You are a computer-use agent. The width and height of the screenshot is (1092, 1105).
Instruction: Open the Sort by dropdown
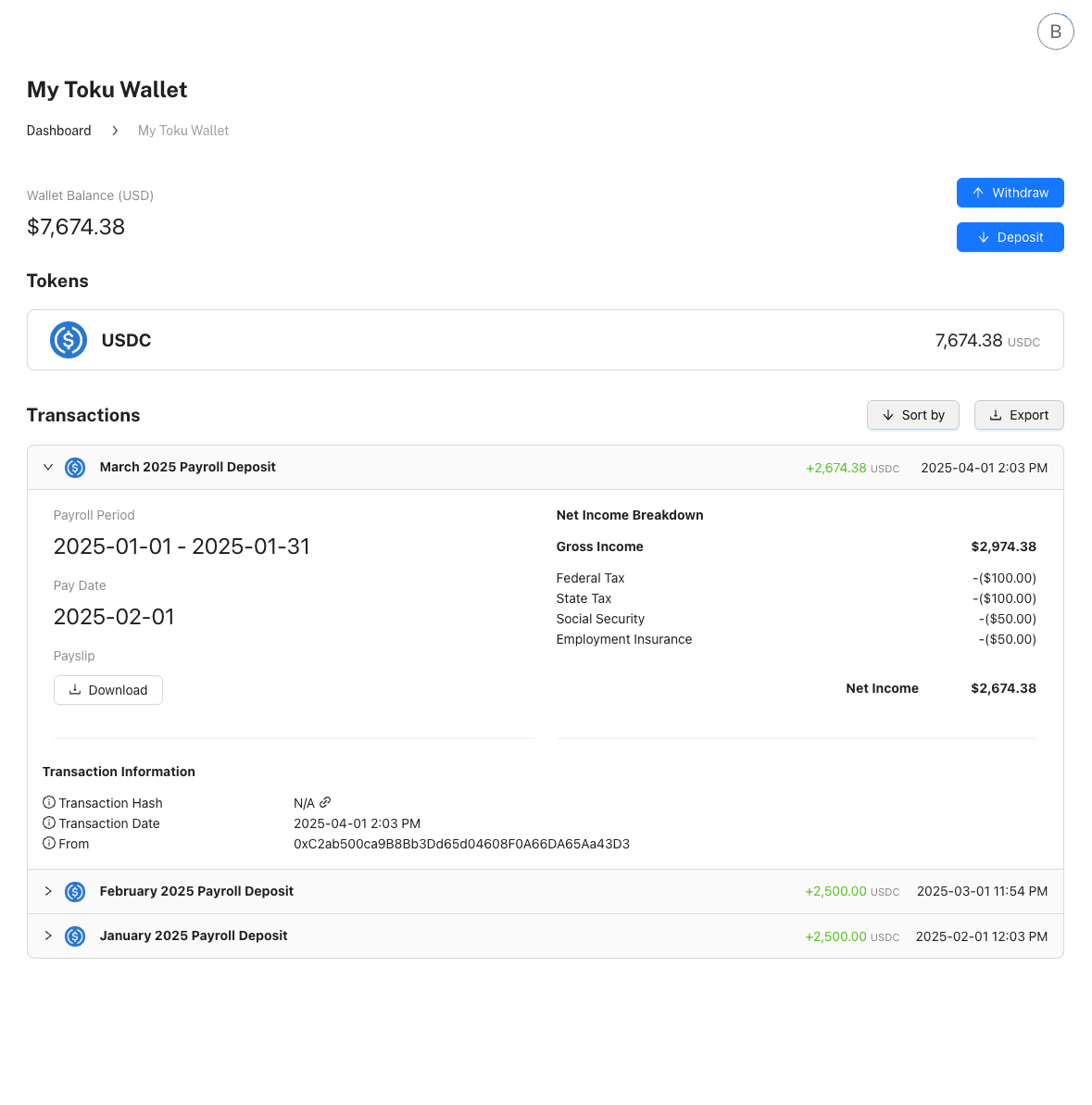pyautogui.click(x=912, y=415)
